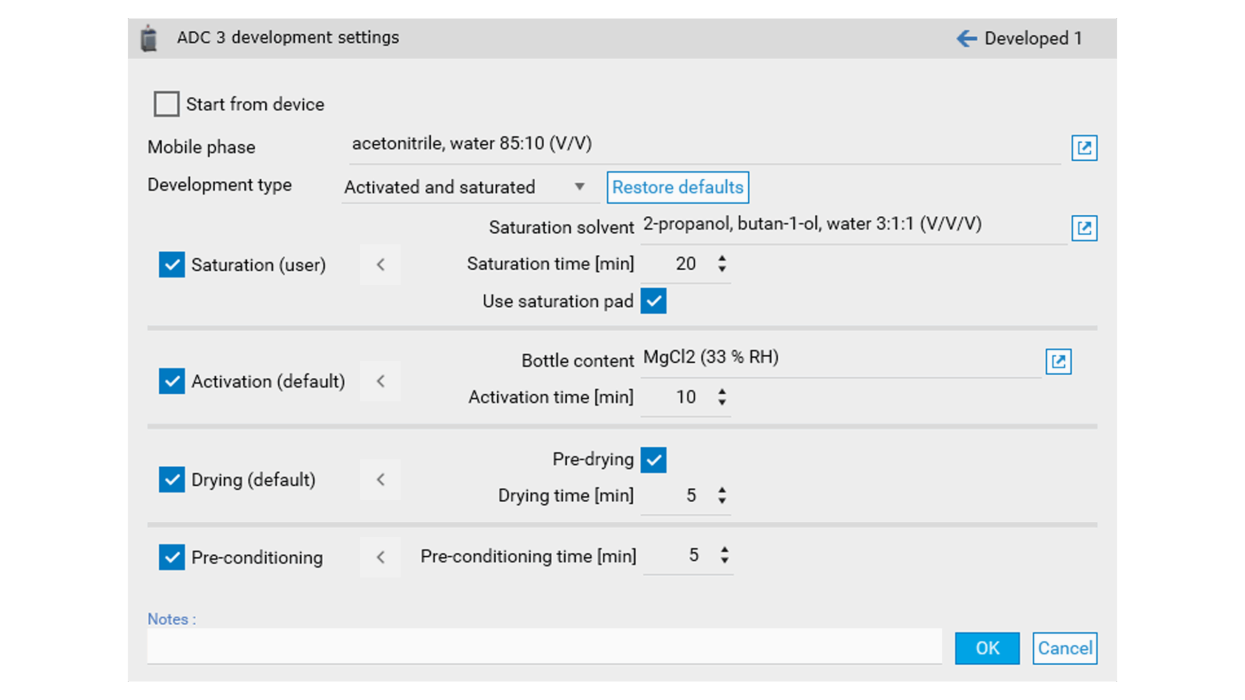Collapse the Activation section with its chevron
Image resolution: width=1245 pixels, height=700 pixels.
click(380, 381)
